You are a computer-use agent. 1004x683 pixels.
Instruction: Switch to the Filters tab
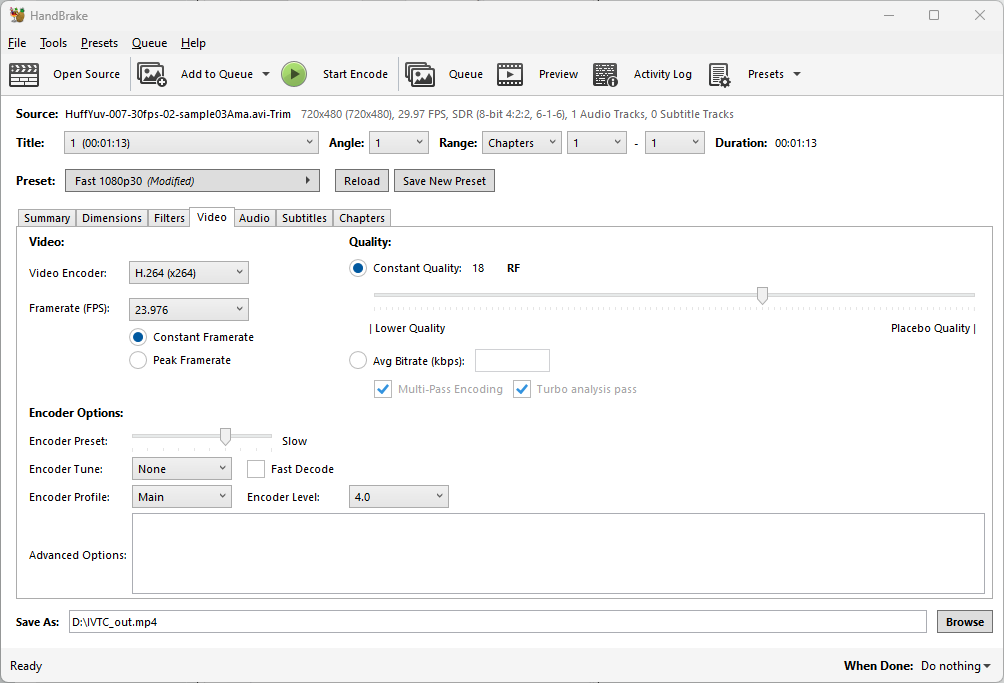(x=169, y=218)
